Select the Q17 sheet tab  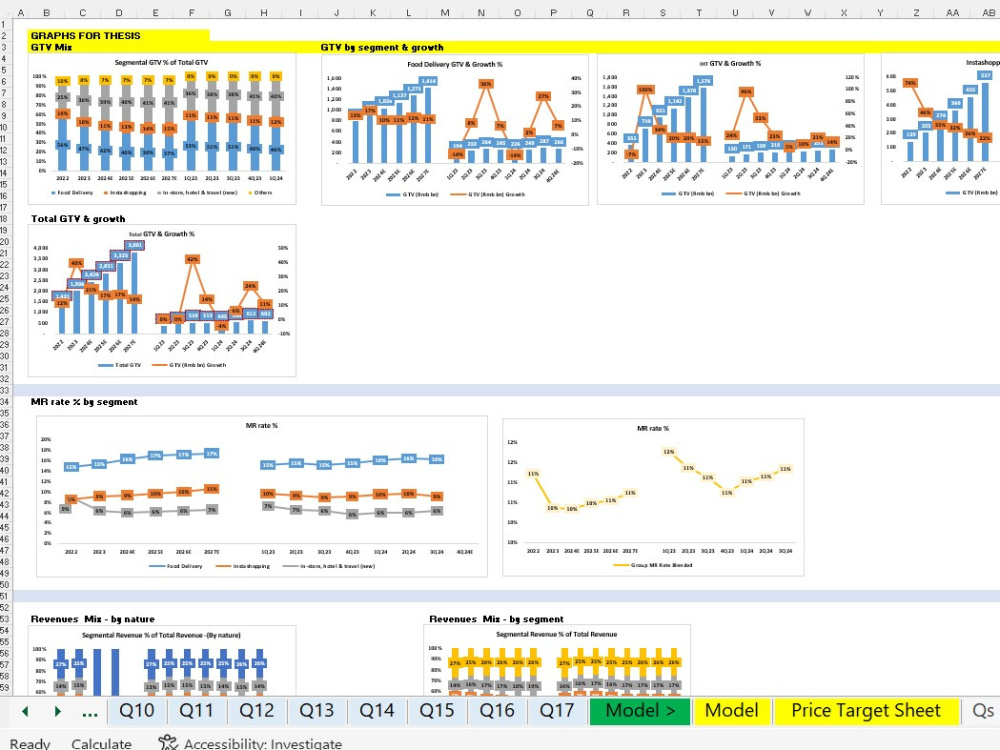556,710
